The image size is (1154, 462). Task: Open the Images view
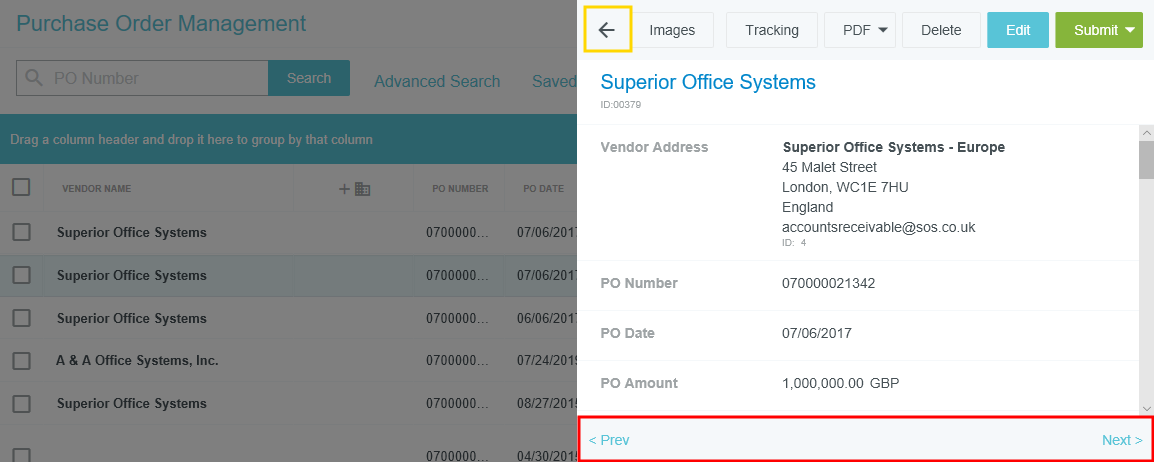[x=672, y=30]
